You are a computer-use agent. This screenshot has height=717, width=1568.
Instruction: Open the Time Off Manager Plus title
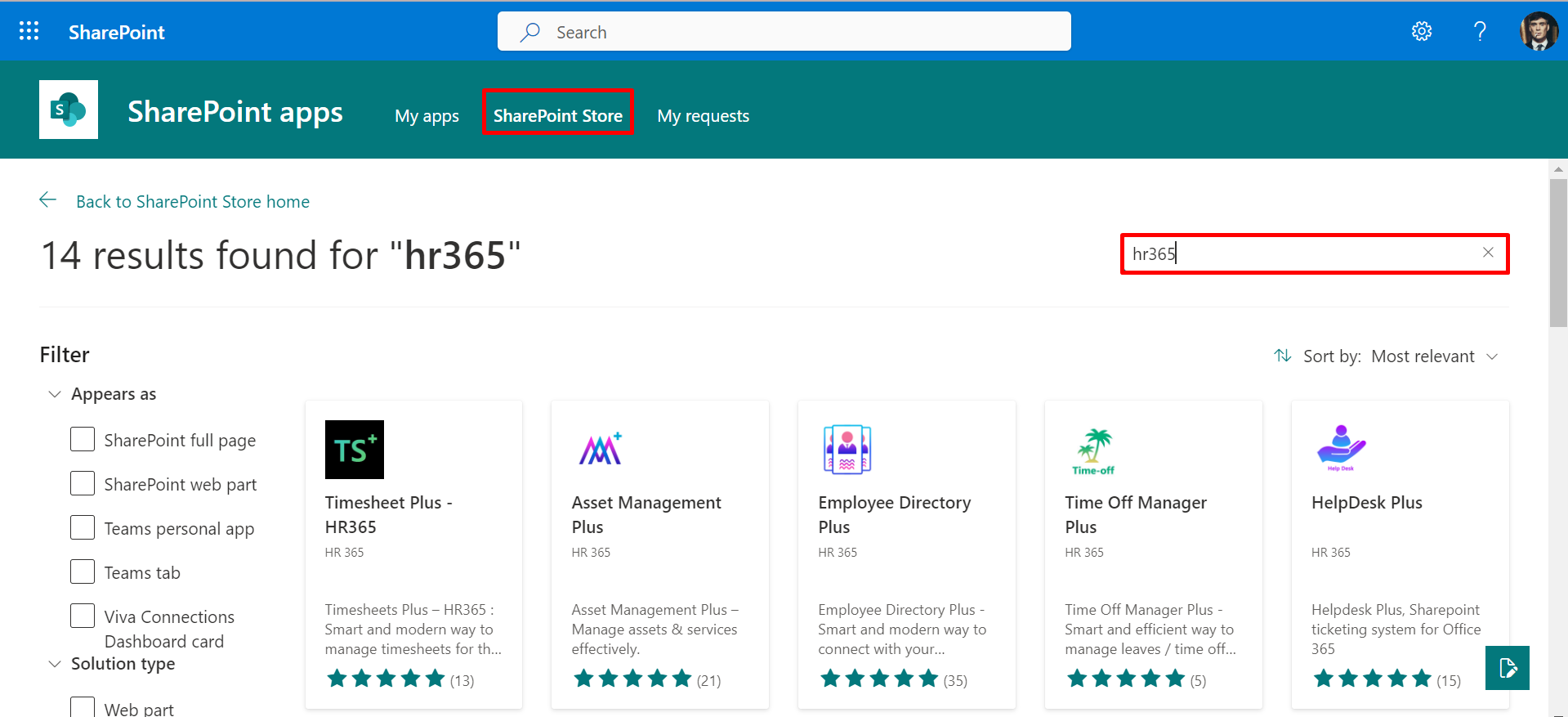coord(1136,514)
